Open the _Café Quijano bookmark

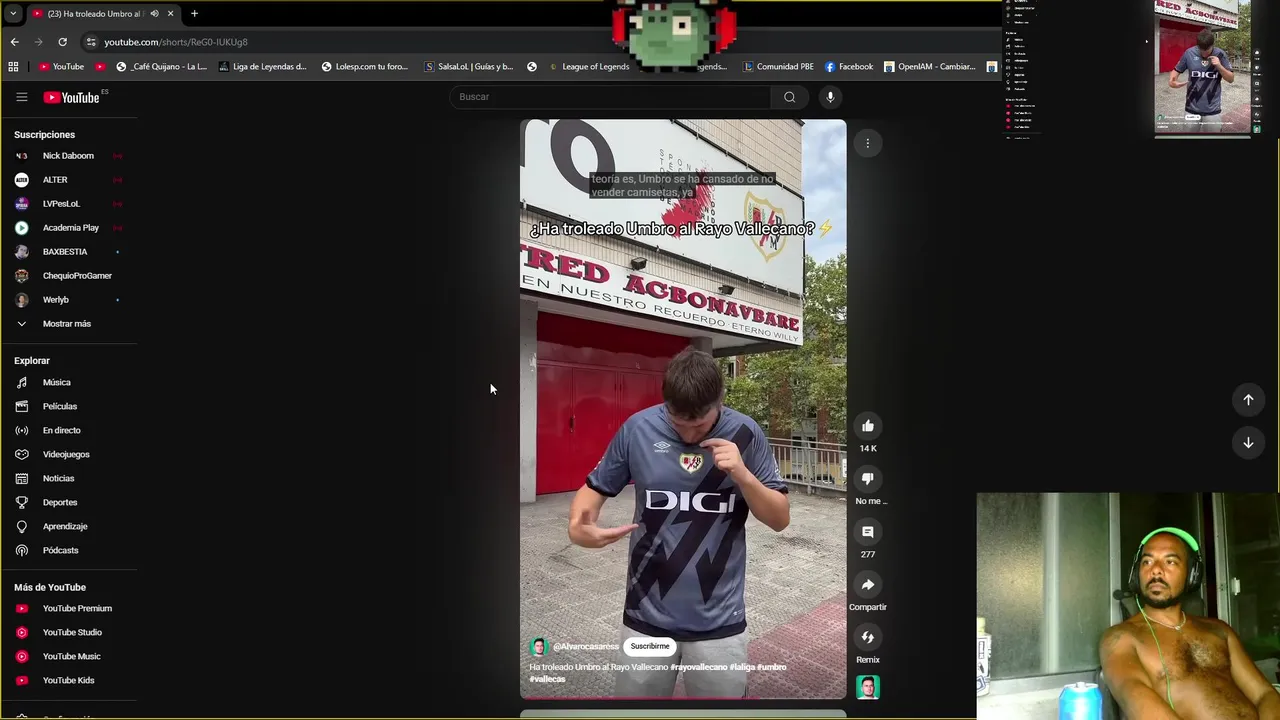pyautogui.click(x=161, y=67)
